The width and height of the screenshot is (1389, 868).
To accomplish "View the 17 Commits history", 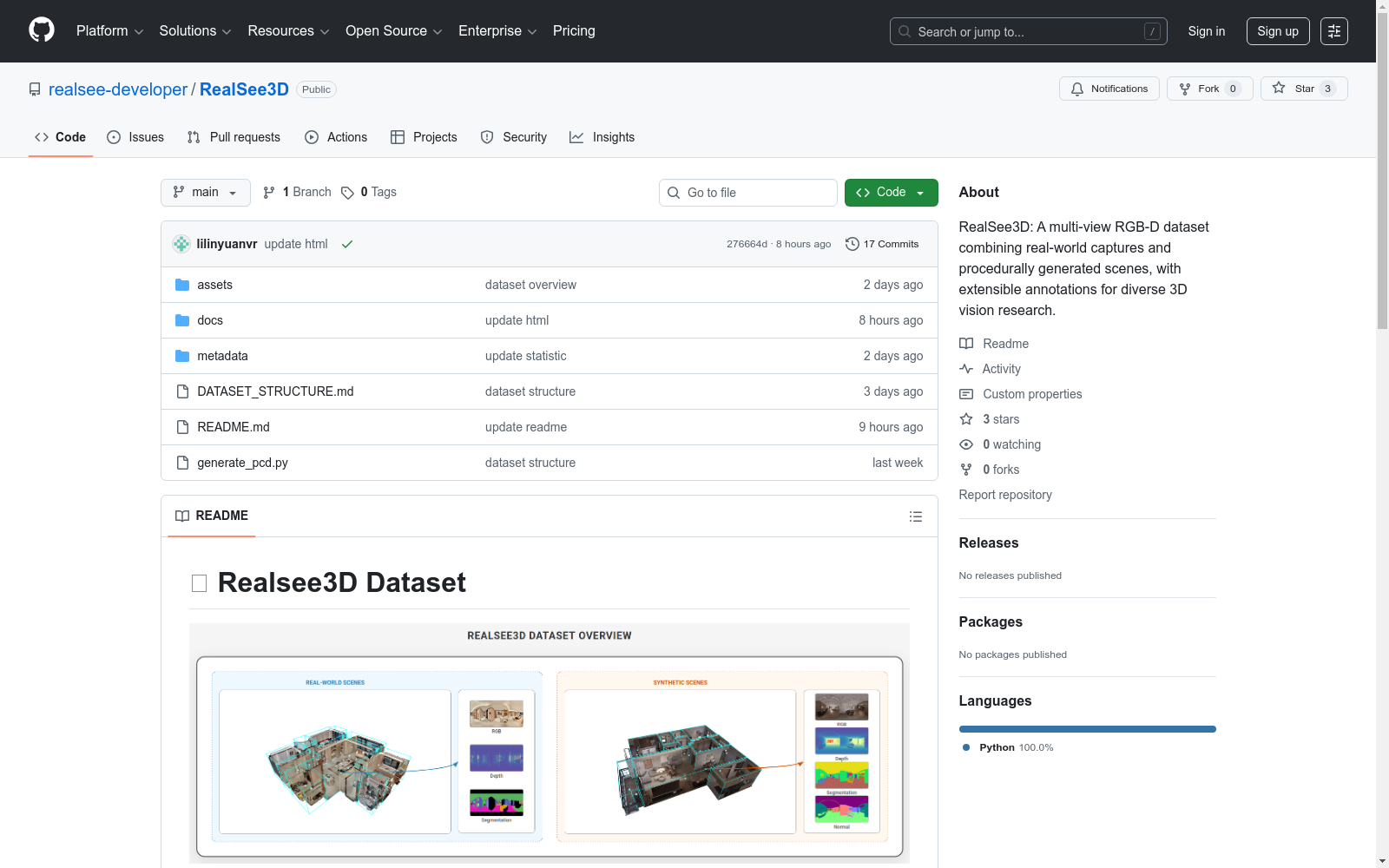I will [x=882, y=244].
